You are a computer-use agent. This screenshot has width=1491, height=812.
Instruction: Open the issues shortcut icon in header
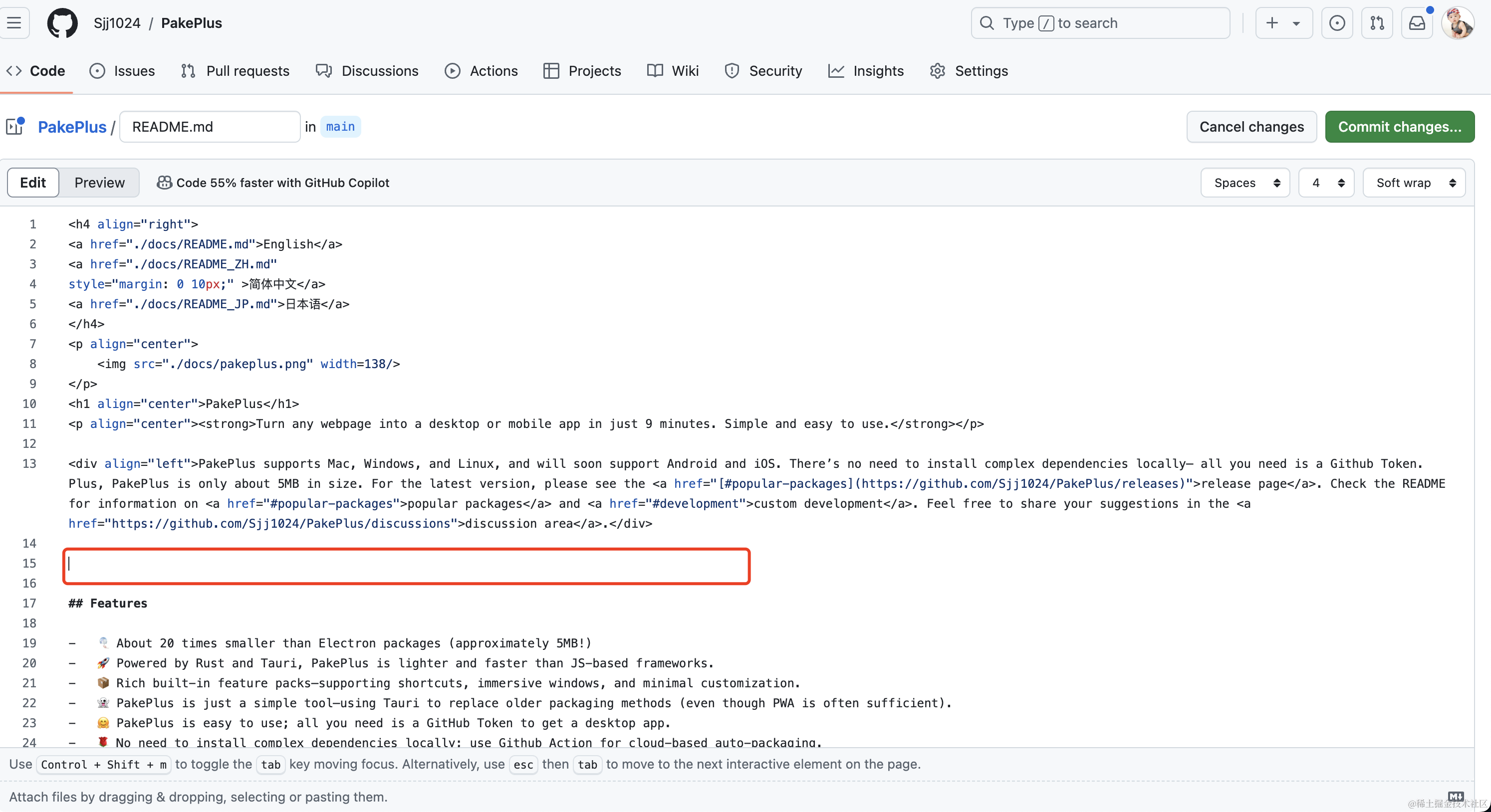pos(1336,23)
